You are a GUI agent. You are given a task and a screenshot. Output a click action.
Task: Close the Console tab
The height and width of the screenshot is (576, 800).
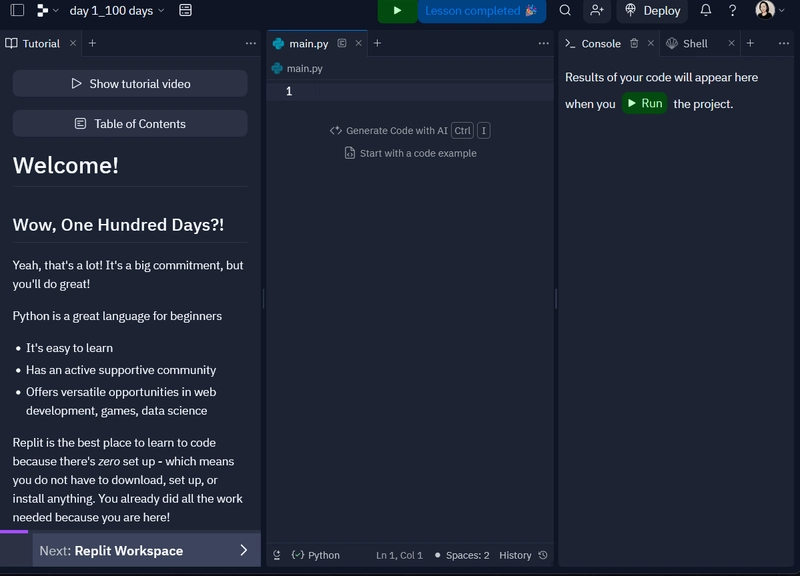(x=651, y=43)
